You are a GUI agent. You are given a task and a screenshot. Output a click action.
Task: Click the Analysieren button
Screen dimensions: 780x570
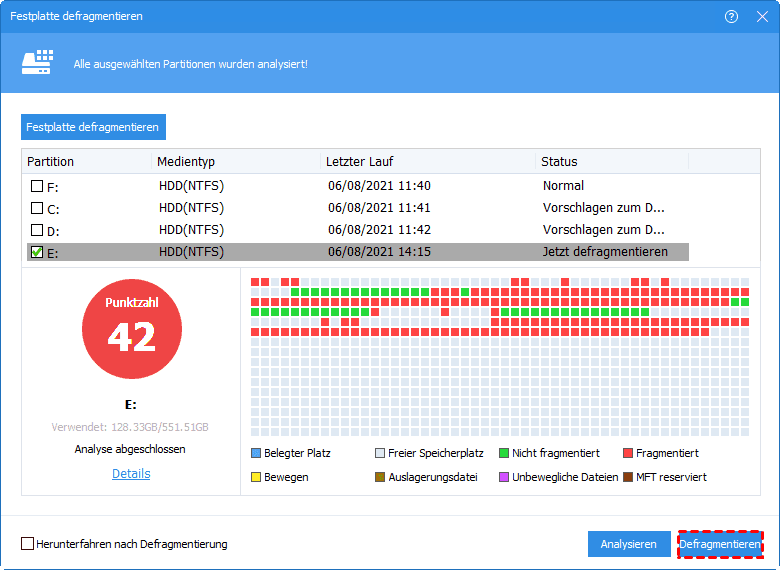[628, 544]
